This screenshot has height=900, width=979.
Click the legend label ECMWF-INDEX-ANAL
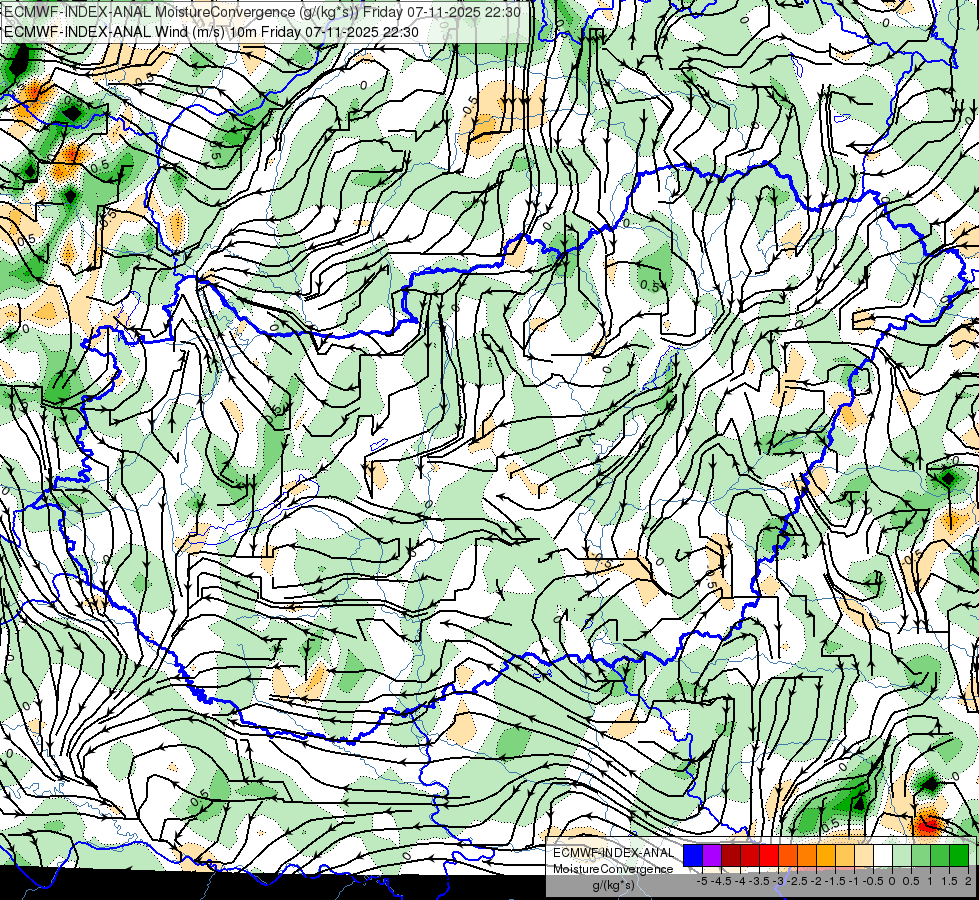[x=613, y=853]
